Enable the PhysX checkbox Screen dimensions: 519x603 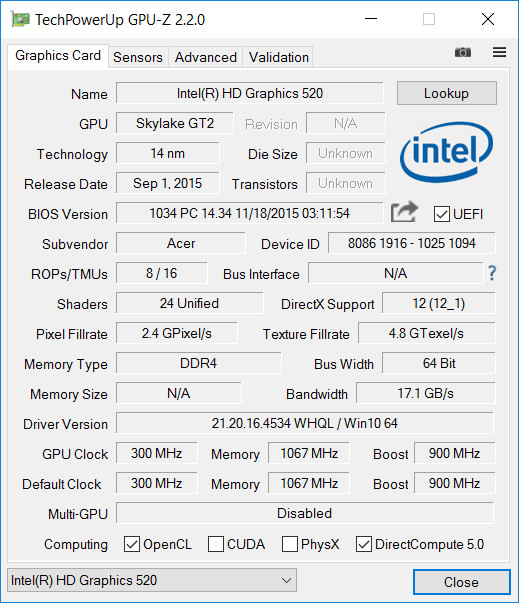[x=290, y=544]
